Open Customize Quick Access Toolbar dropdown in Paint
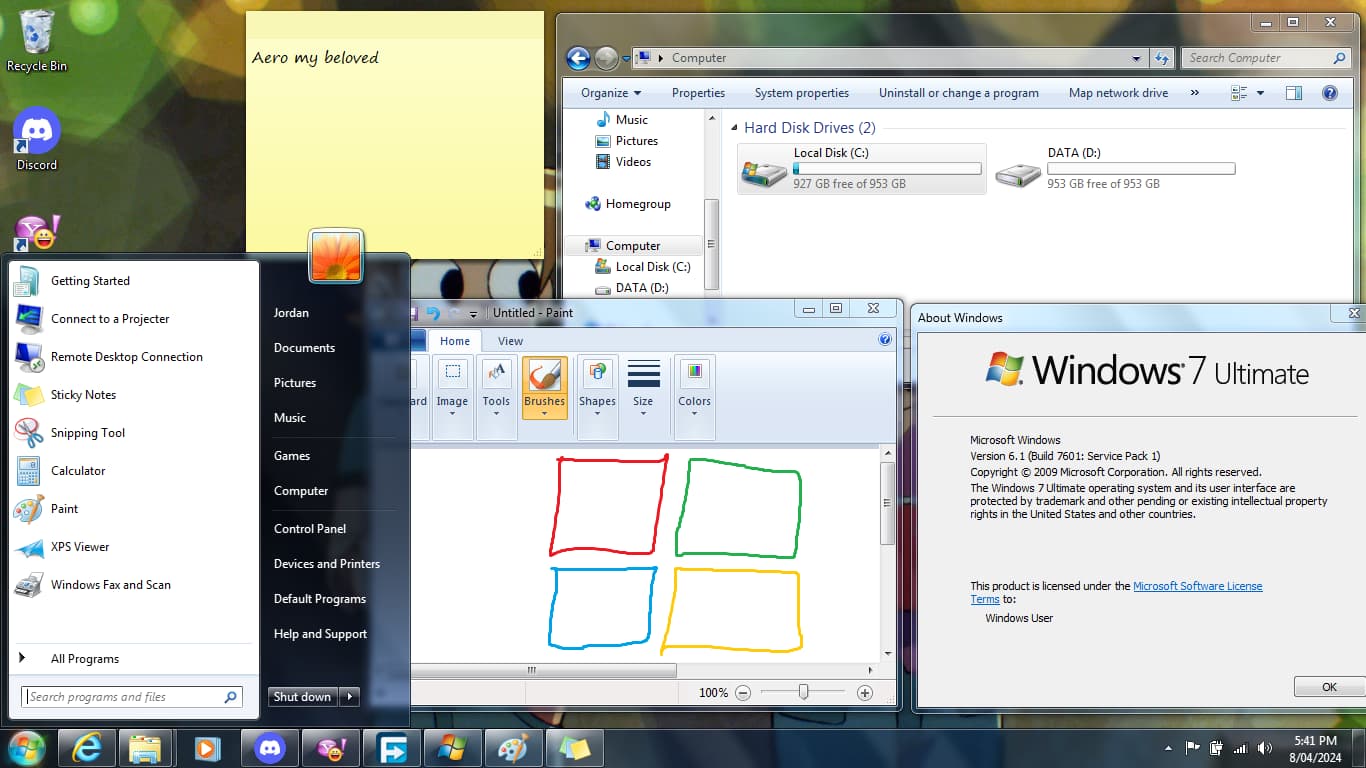 474,314
